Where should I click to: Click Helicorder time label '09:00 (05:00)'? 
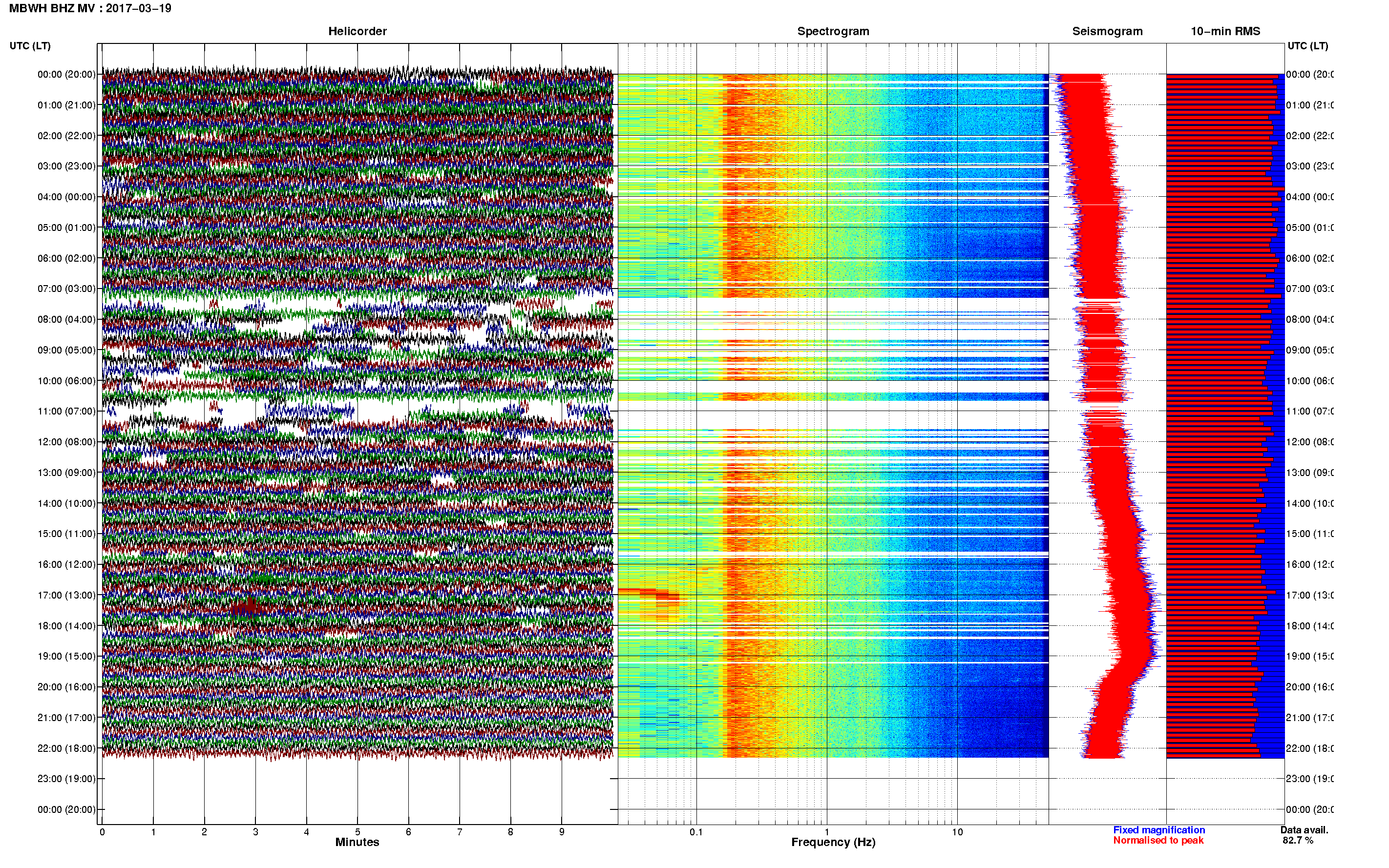click(x=66, y=350)
